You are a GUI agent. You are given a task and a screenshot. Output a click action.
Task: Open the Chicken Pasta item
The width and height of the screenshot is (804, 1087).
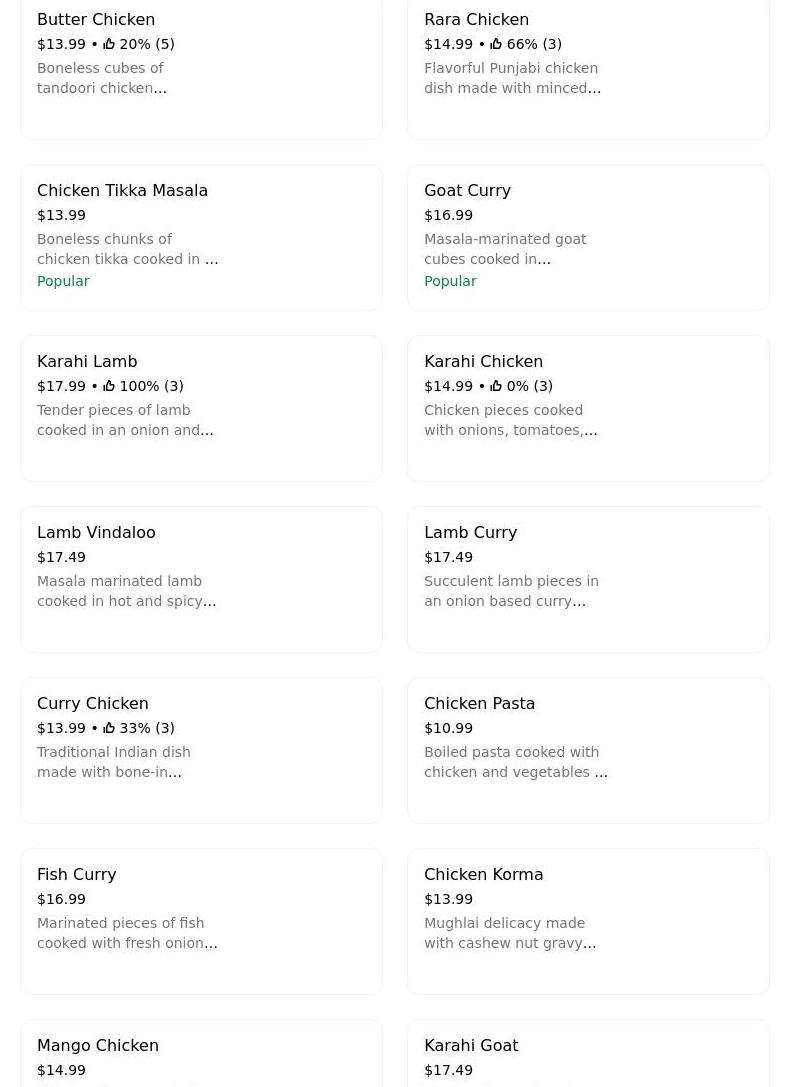[588, 750]
